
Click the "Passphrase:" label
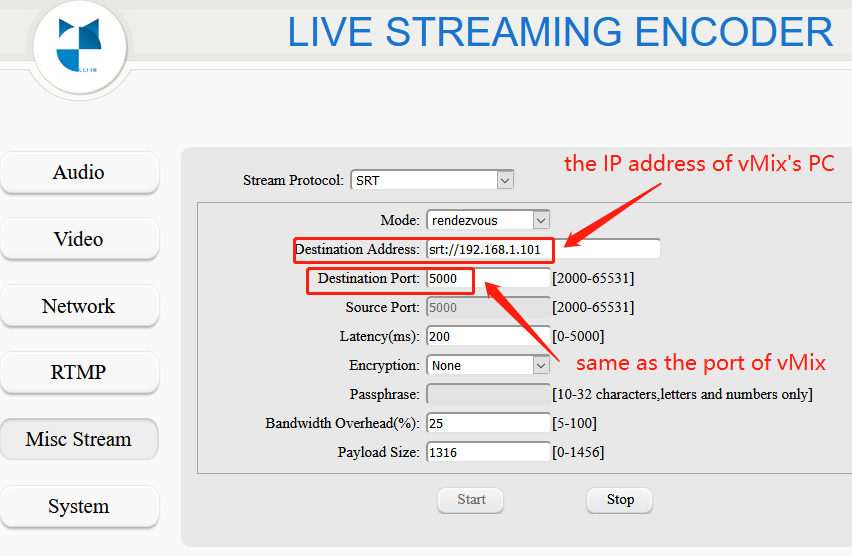[385, 394]
